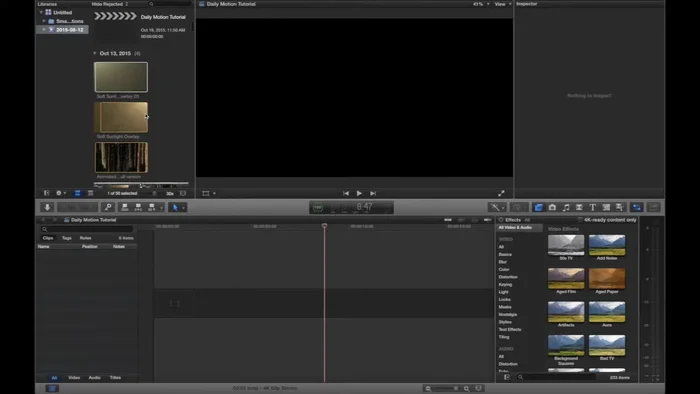Open the keyword editor key icon
Image resolution: width=700 pixels, height=394 pixels.
pyautogui.click(x=108, y=207)
